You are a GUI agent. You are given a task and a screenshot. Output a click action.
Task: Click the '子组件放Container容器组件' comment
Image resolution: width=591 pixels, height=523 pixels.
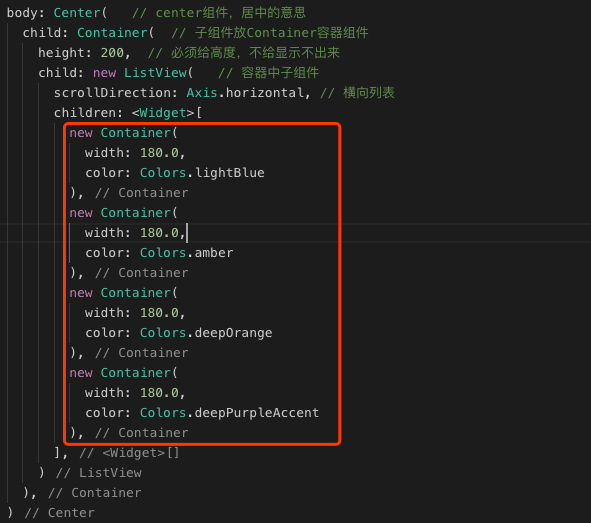[270, 33]
